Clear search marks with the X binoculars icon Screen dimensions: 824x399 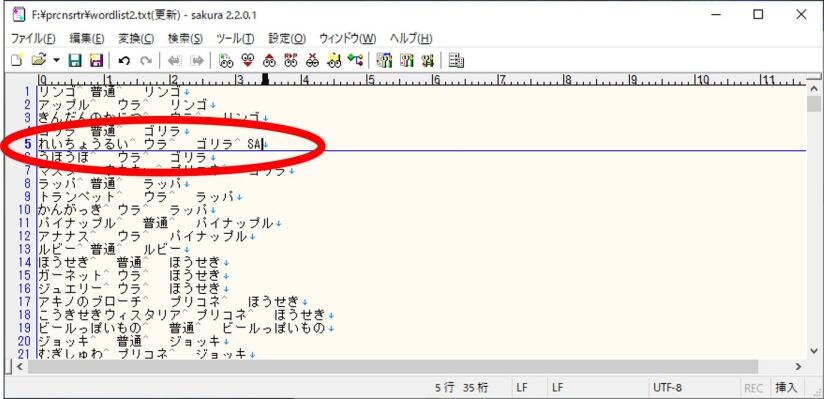click(x=312, y=60)
